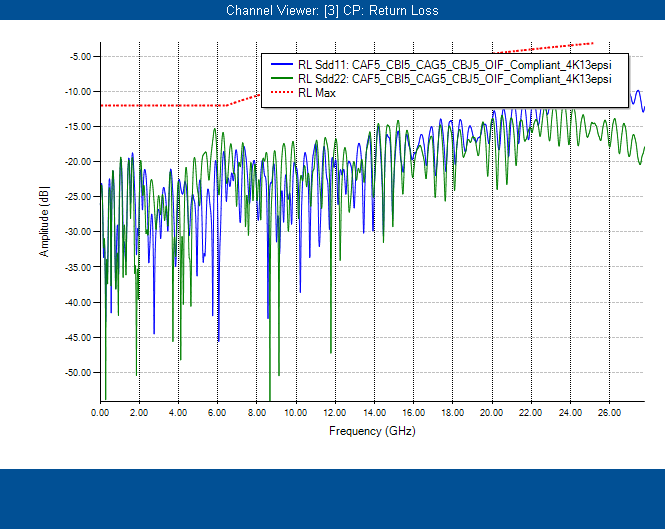Viewport: 665px width, 529px height.
Task: Click the Frequency (GHz) axis title
Action: (372, 431)
